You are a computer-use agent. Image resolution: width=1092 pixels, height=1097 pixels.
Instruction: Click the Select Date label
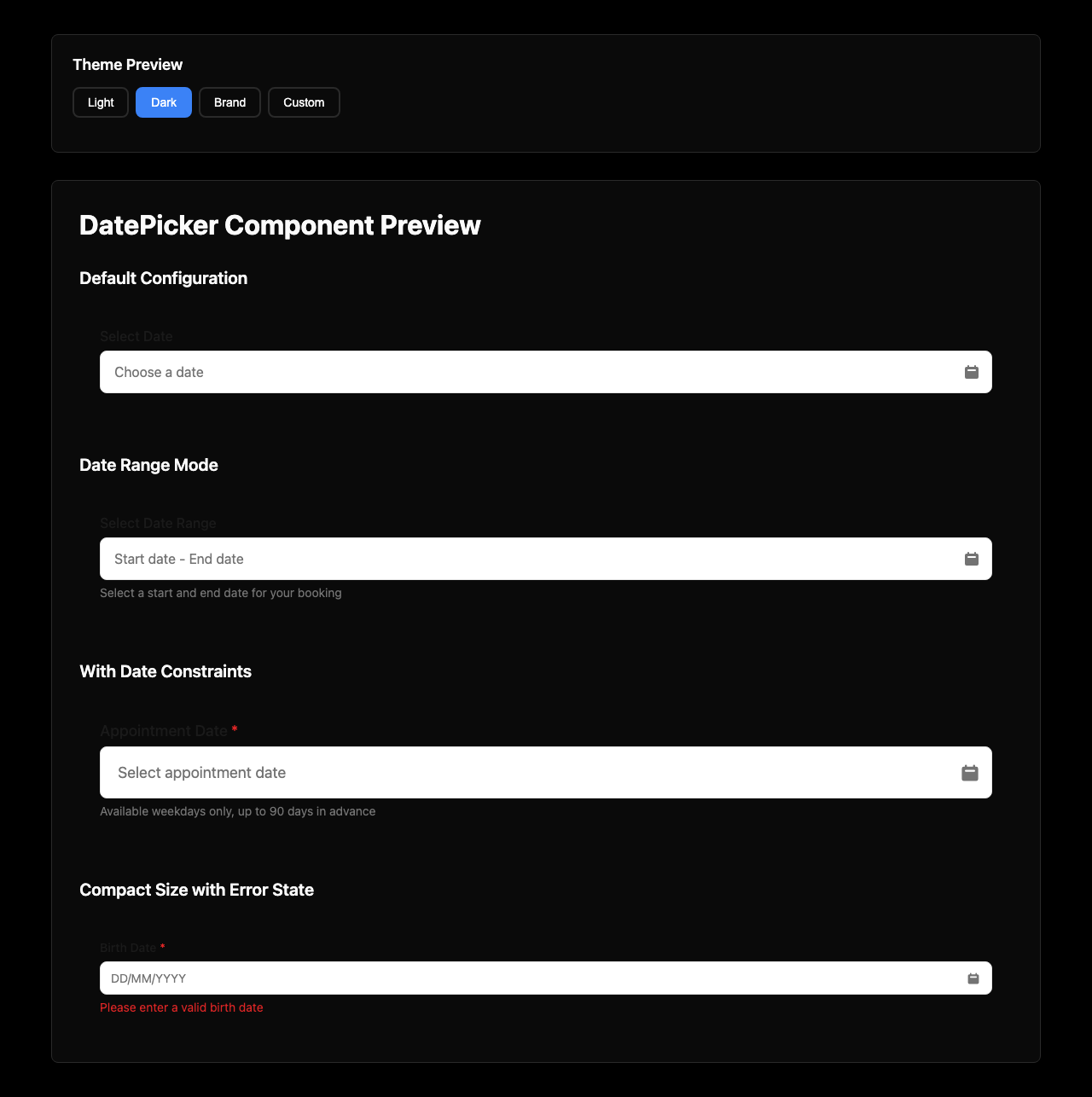pyautogui.click(x=136, y=336)
